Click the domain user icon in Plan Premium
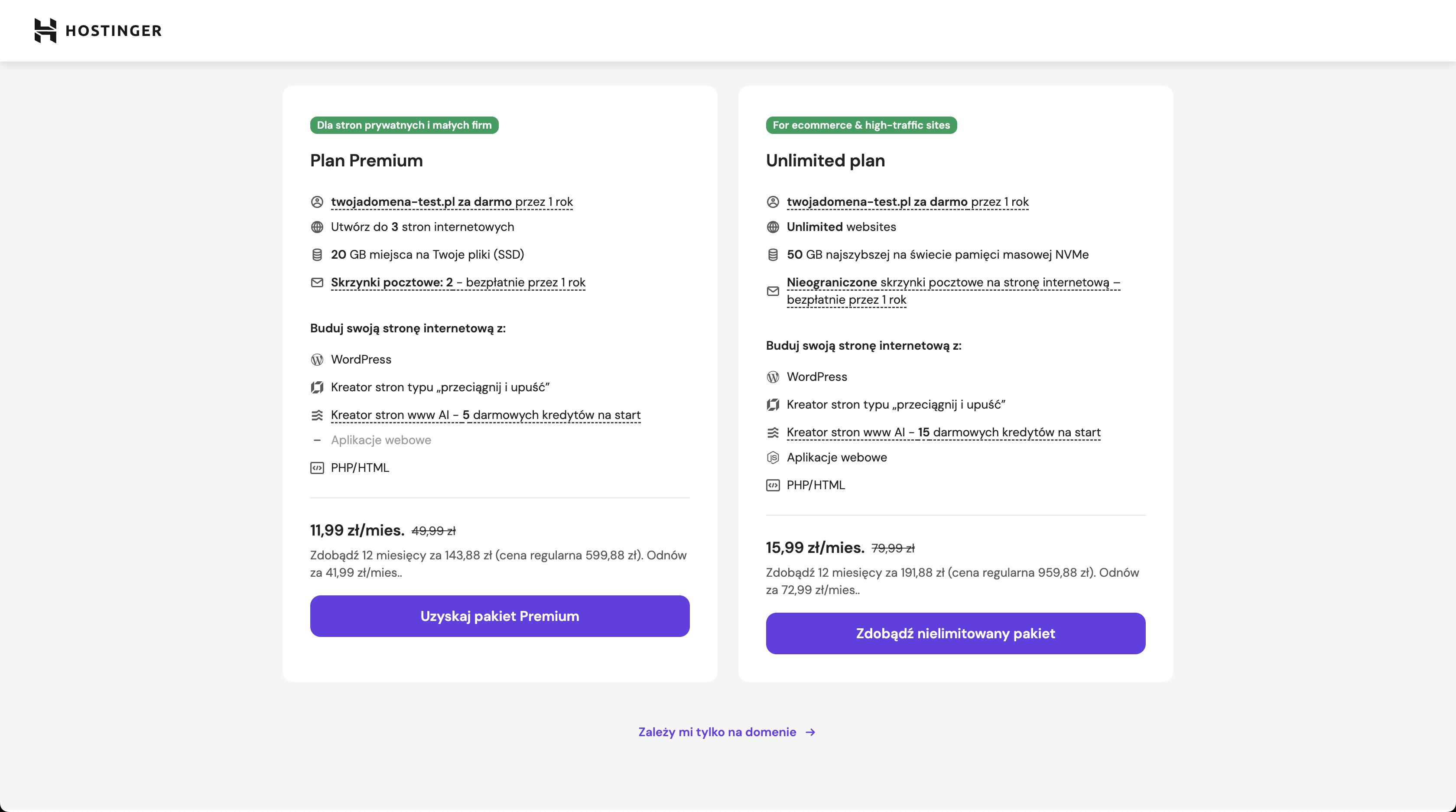This screenshot has width=1456, height=812. click(317, 202)
